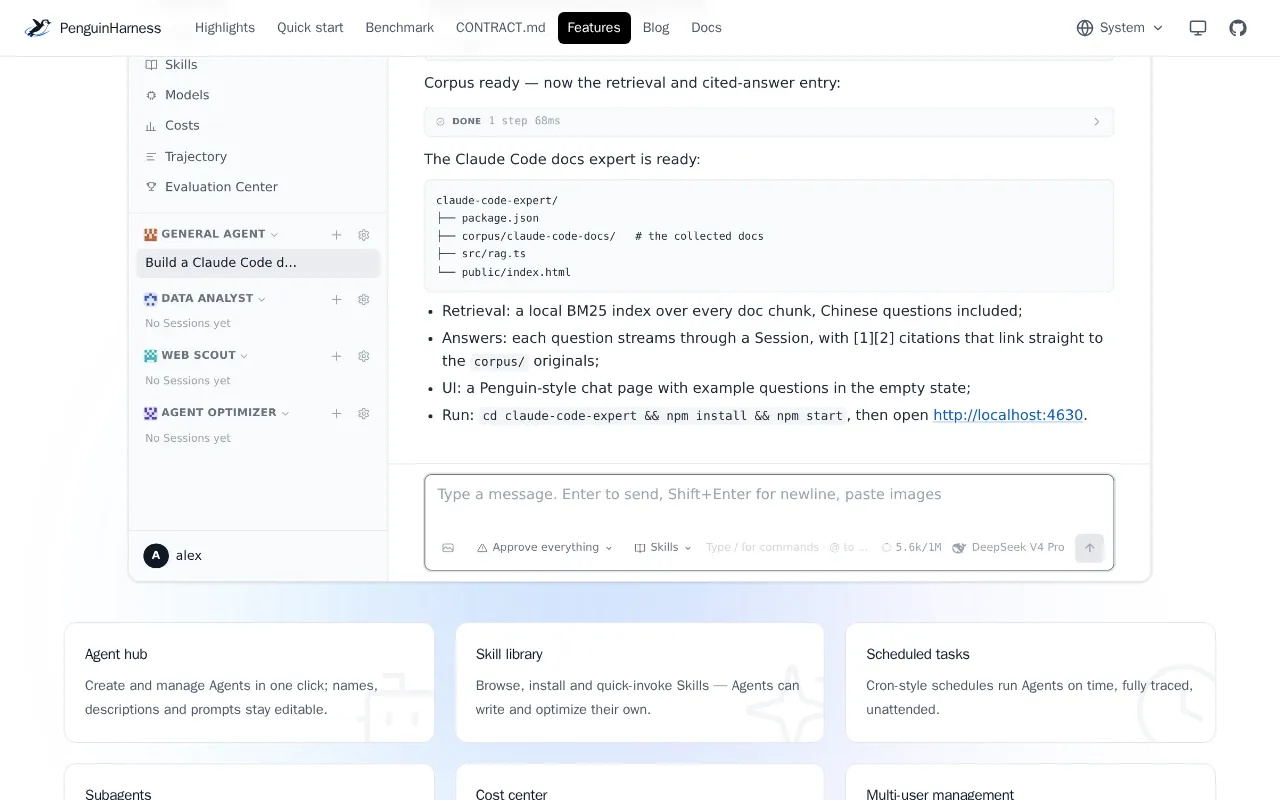The image size is (1280, 800).
Task: Click the Web Scout avatar icon
Action: [x=150, y=356]
